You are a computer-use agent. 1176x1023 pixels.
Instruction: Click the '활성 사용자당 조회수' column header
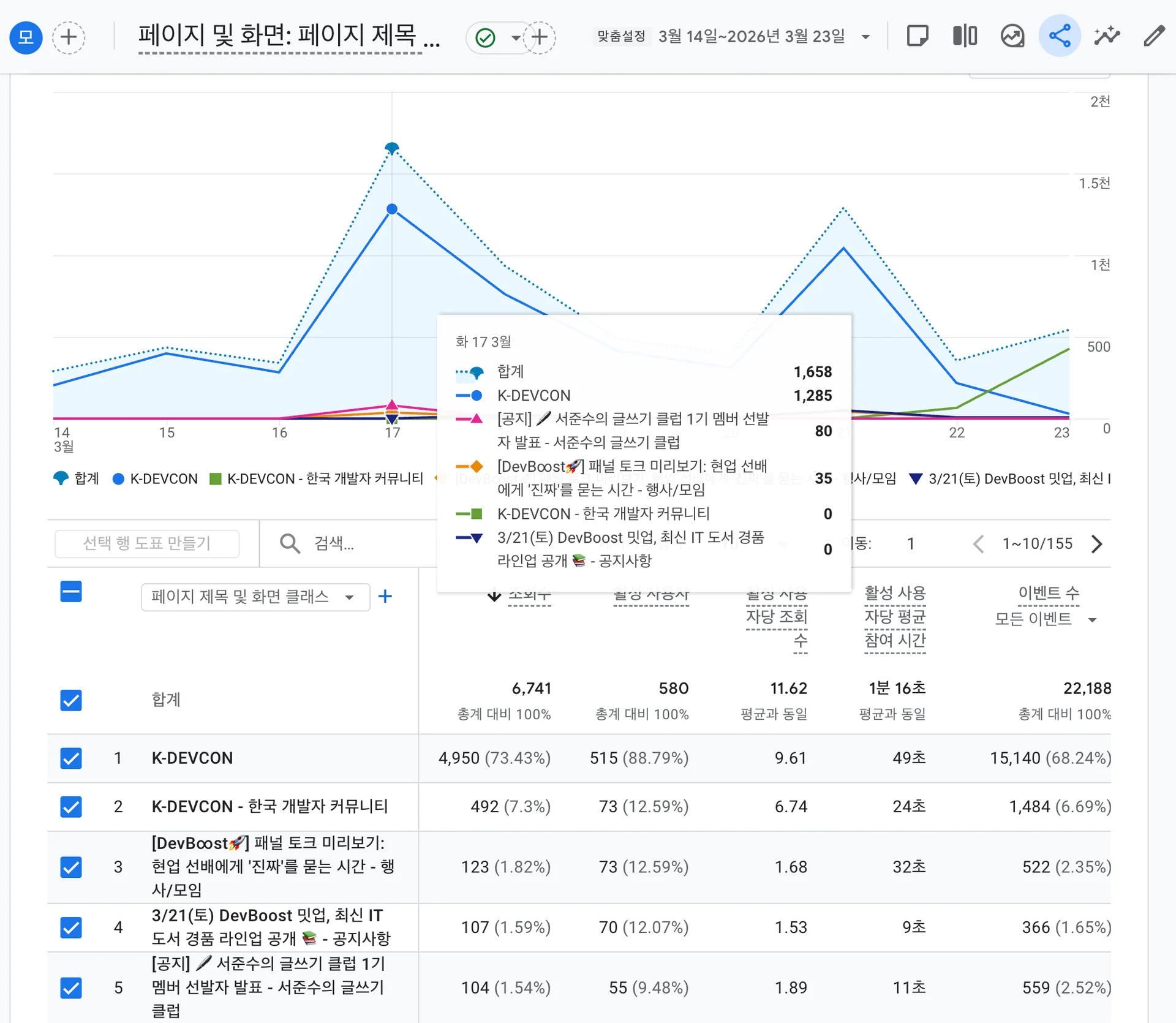click(777, 617)
